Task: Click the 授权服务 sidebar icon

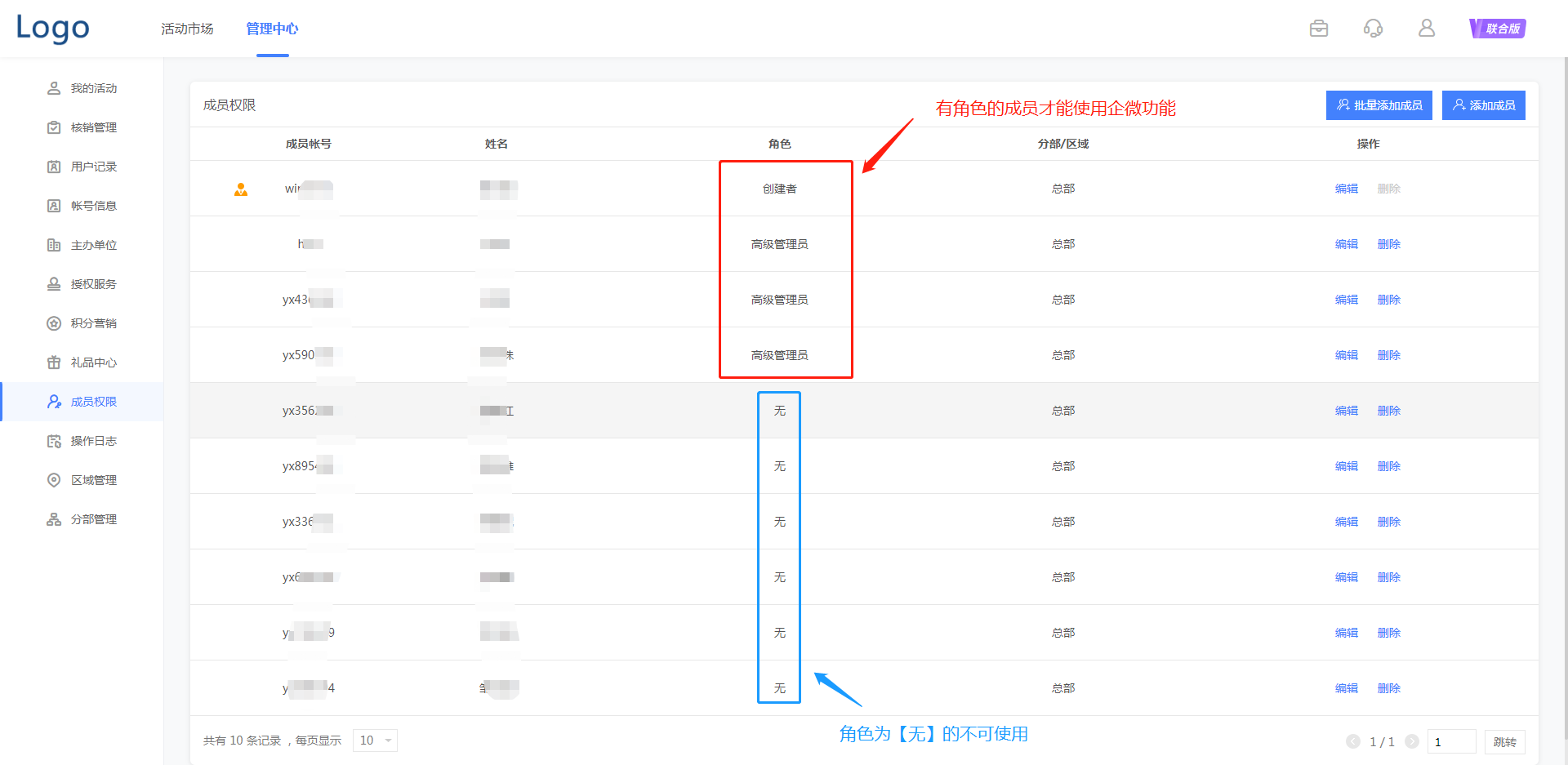Action: [x=54, y=284]
